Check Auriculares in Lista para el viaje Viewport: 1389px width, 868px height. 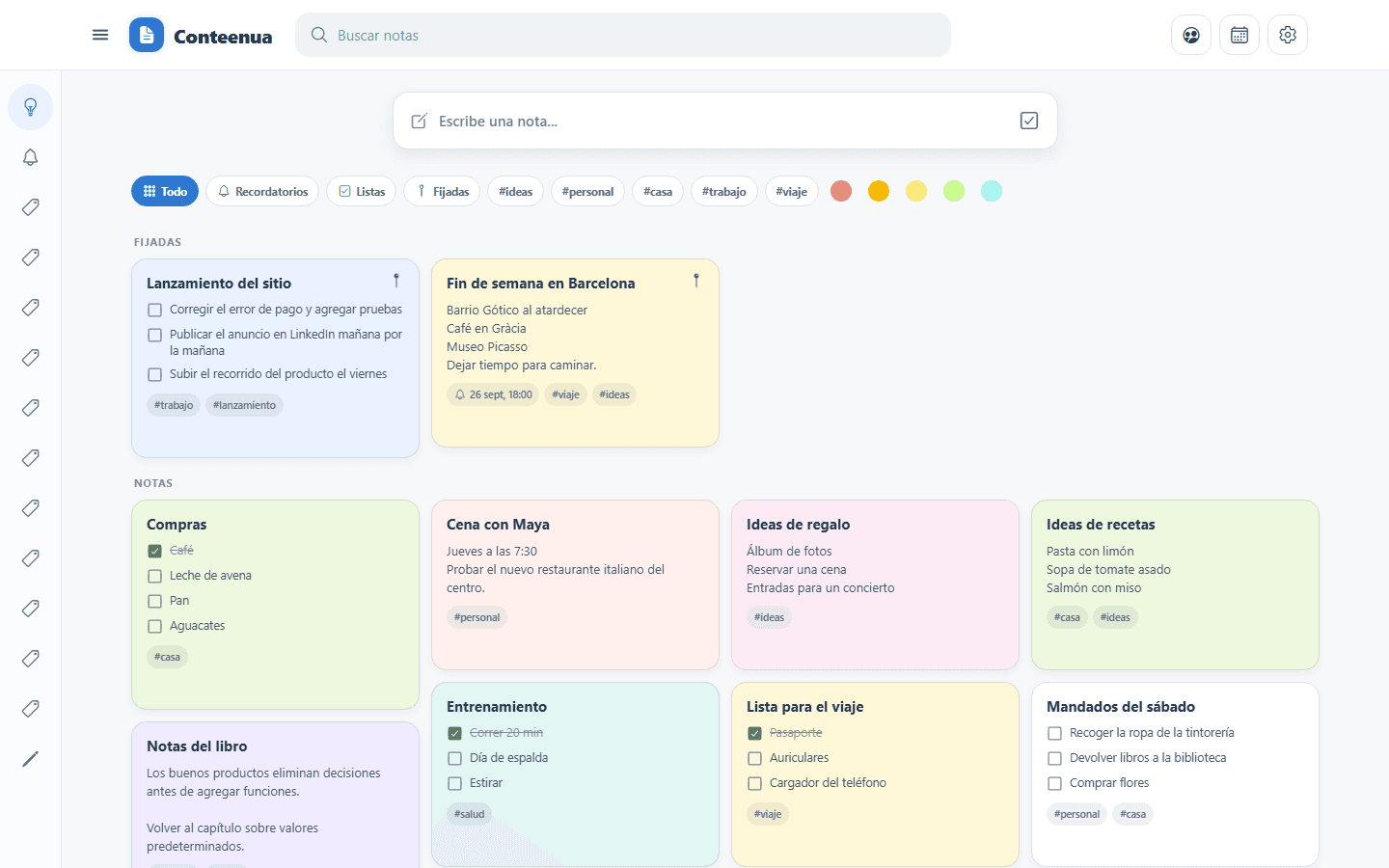click(x=754, y=758)
